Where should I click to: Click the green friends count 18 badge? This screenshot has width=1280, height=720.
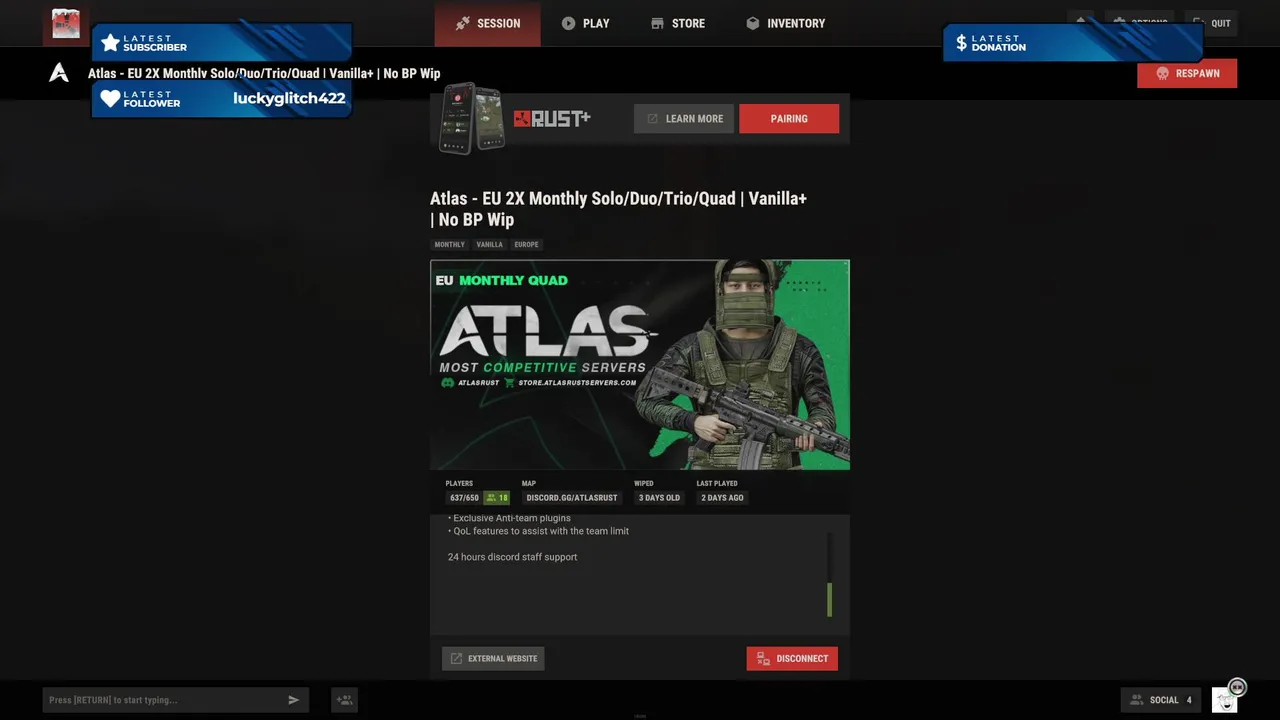[497, 498]
